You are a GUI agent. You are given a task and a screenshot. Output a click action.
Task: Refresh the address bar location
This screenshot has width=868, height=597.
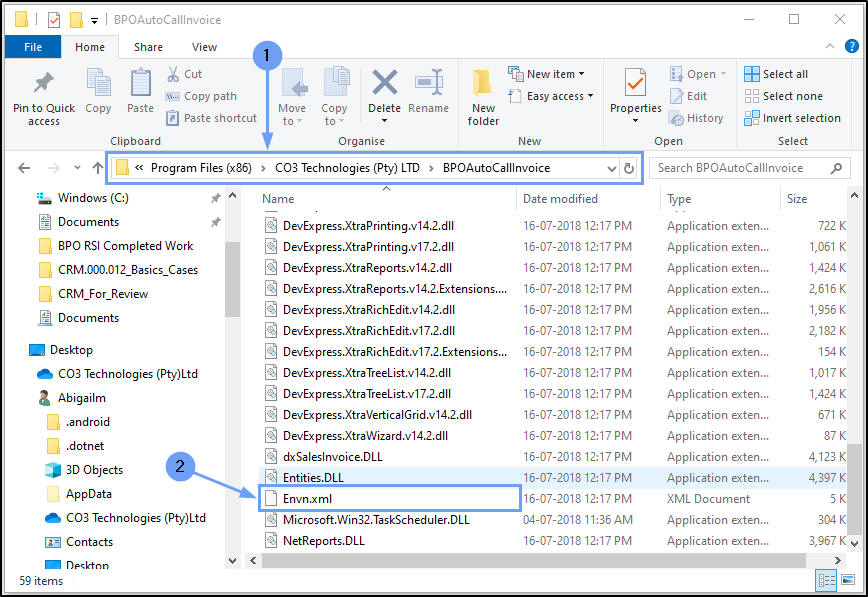click(629, 168)
